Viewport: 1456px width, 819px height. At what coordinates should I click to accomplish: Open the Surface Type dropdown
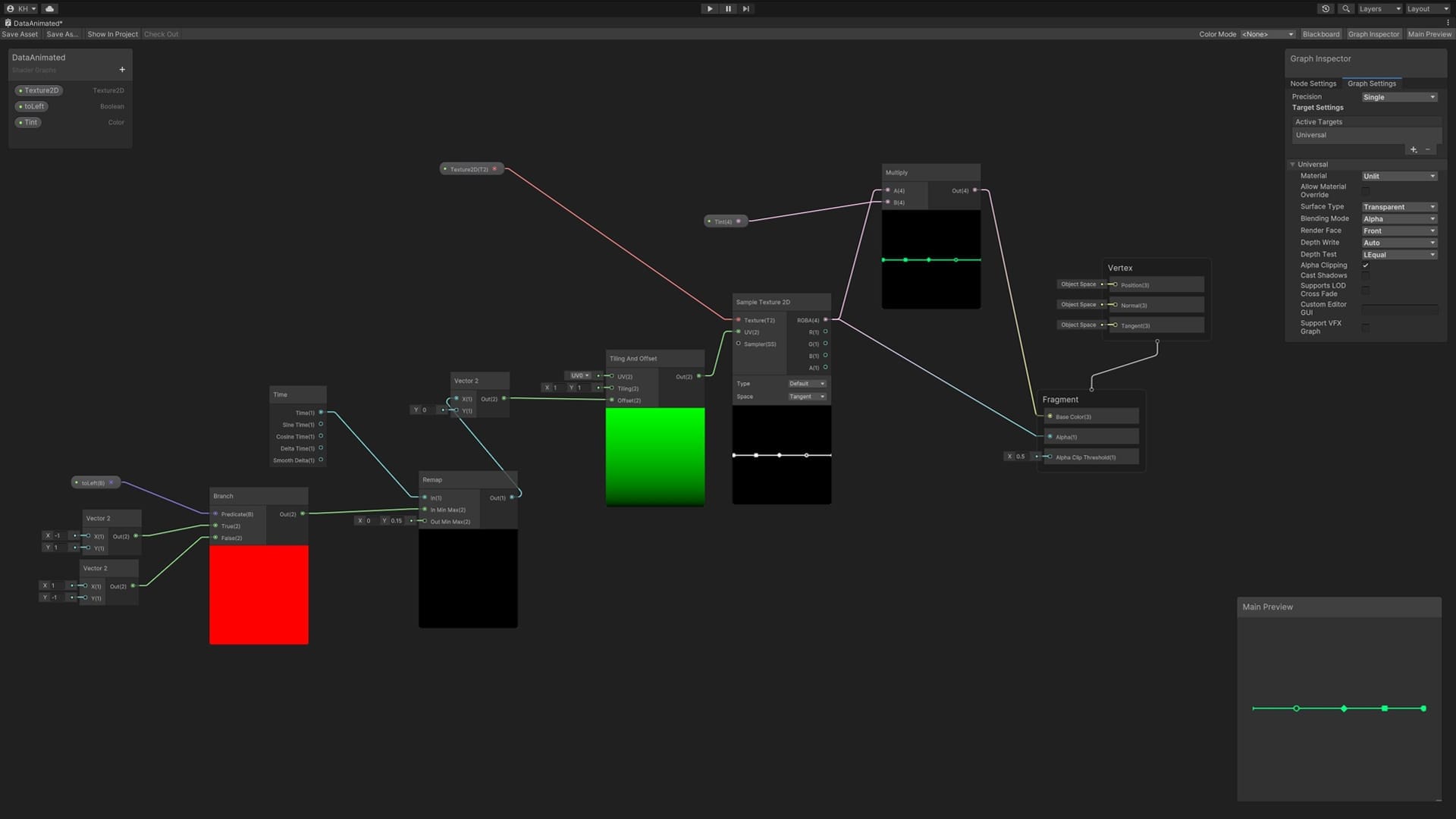coord(1399,207)
